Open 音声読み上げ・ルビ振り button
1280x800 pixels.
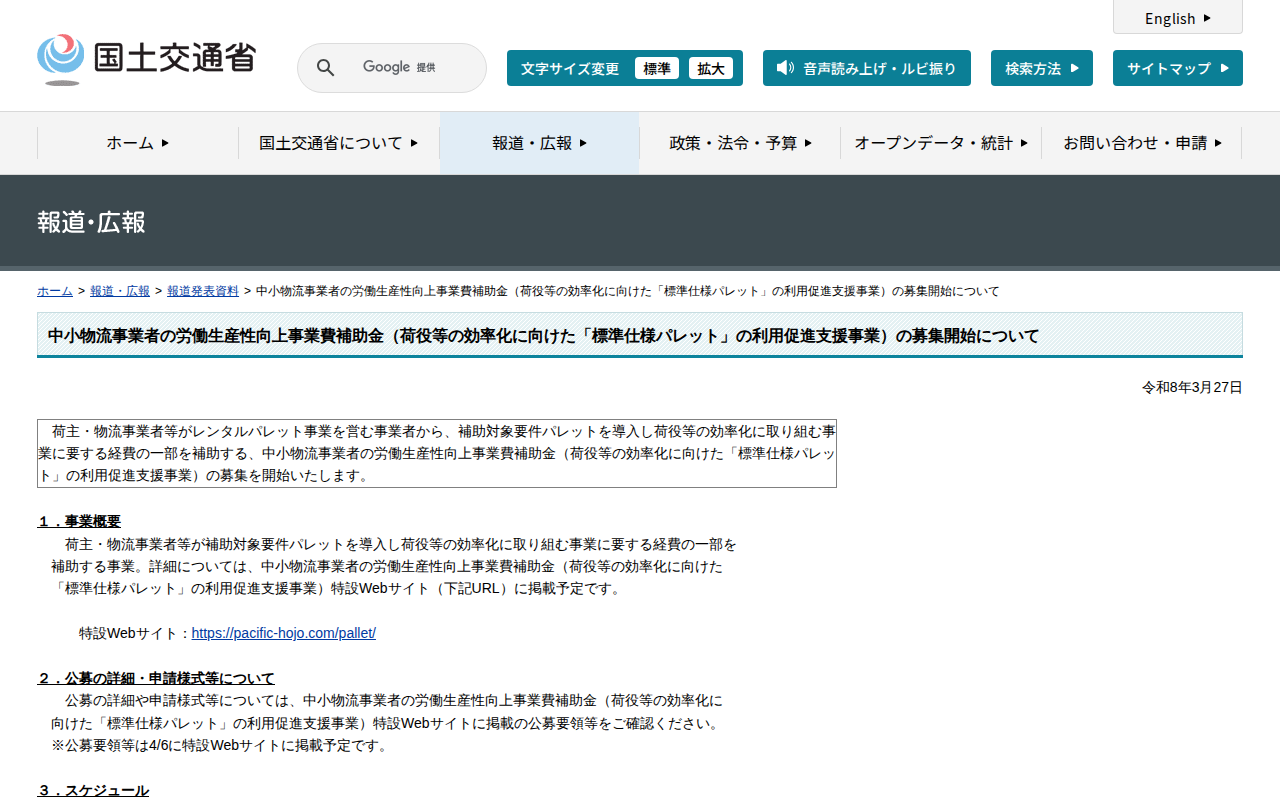[x=867, y=68]
